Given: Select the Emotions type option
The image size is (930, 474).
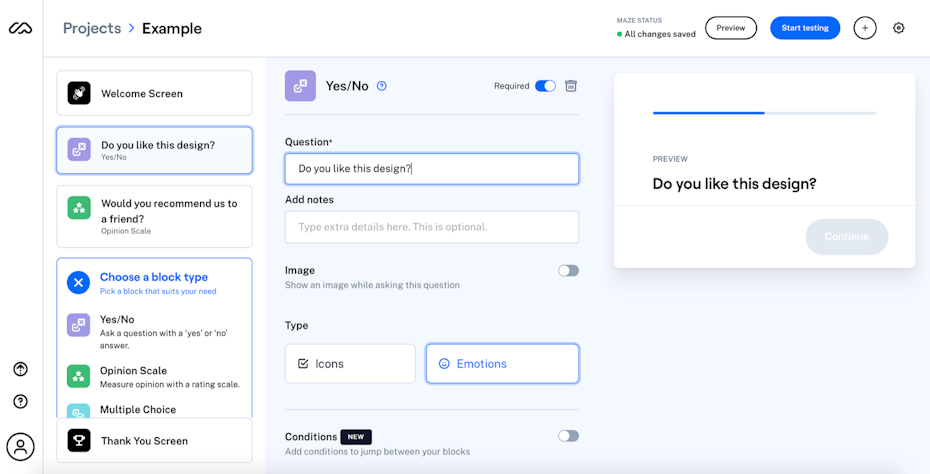Looking at the screenshot, I should (x=502, y=364).
